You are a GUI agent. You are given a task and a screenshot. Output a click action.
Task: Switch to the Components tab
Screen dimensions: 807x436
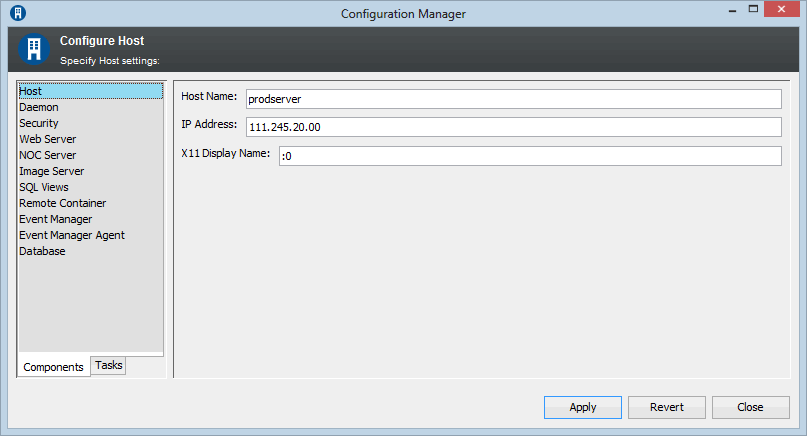click(54, 367)
